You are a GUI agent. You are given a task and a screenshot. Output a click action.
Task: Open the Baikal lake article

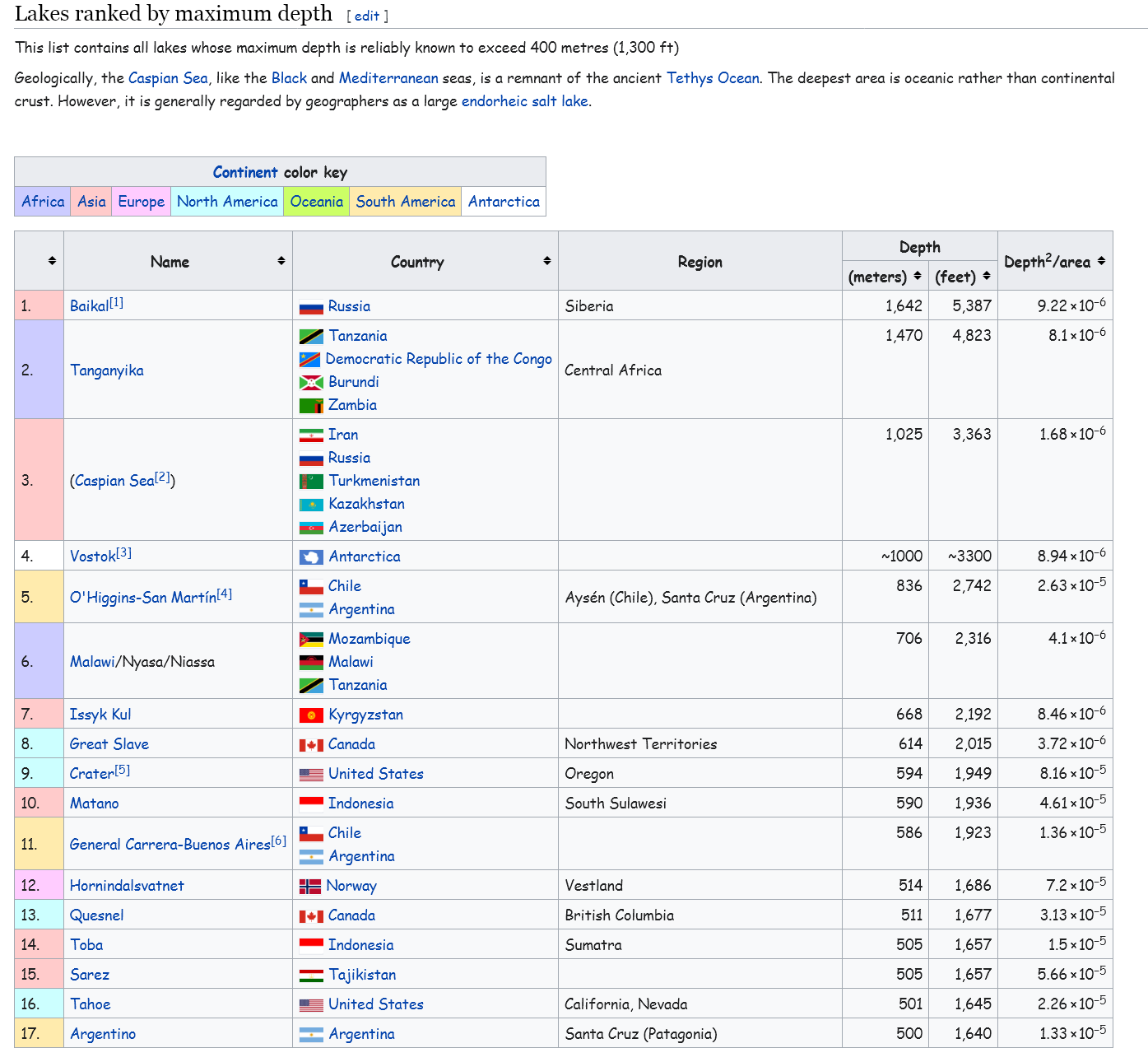(89, 306)
